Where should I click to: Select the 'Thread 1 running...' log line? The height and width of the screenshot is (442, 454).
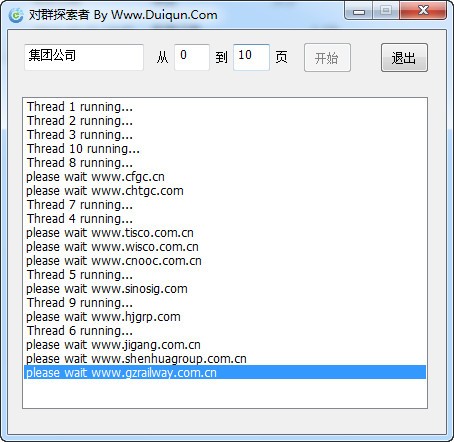(225, 107)
